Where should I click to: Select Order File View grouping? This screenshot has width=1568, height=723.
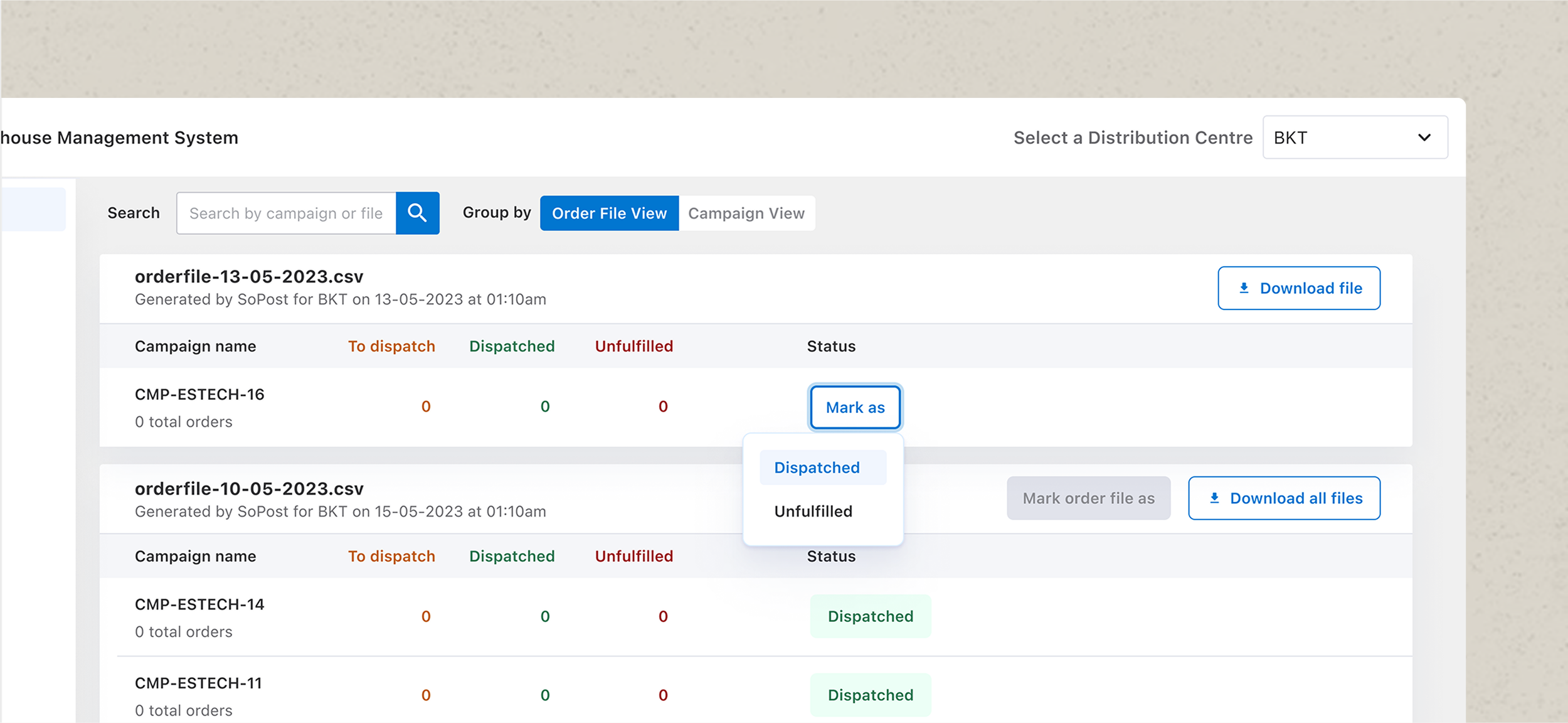click(609, 213)
